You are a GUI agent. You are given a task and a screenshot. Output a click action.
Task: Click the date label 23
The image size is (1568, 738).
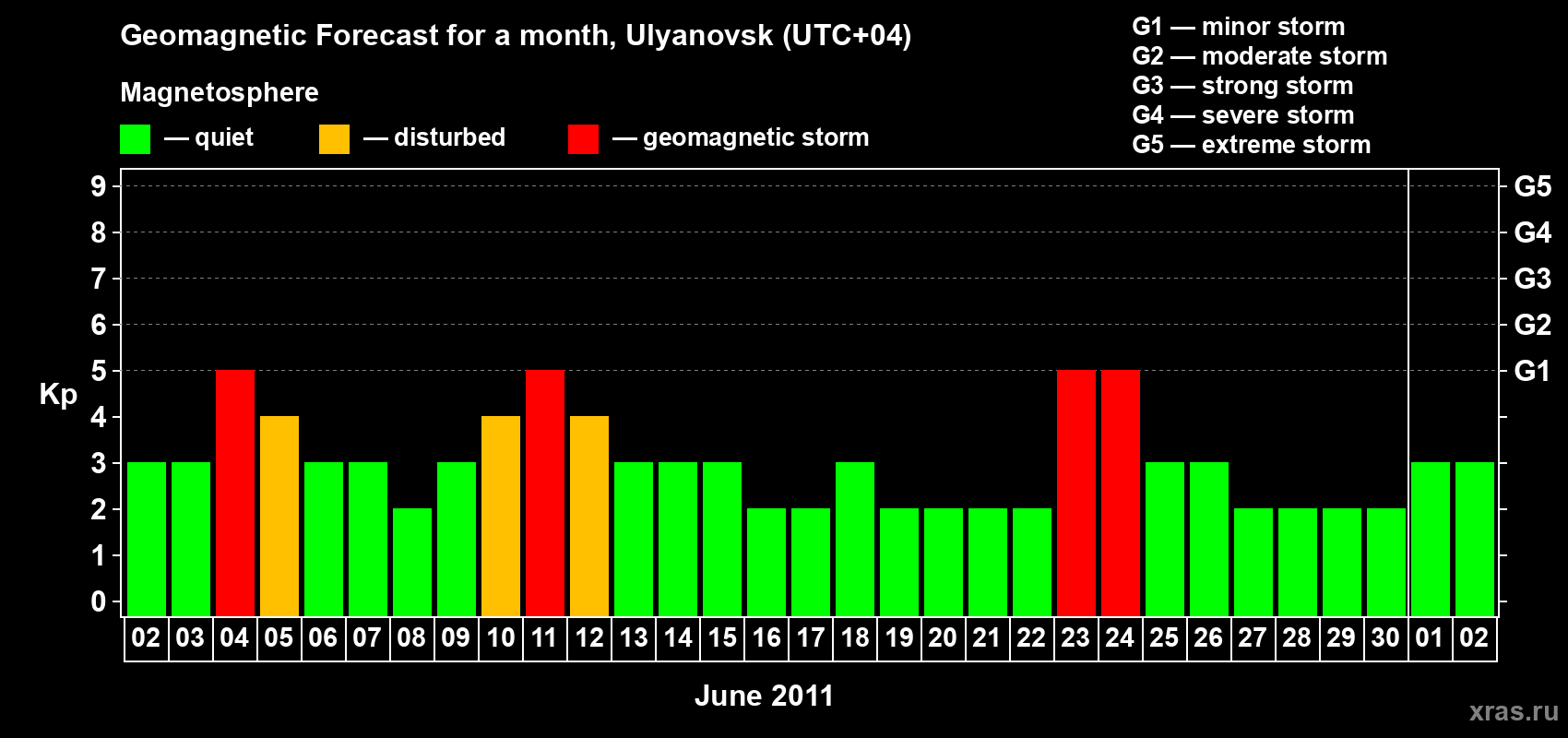(1075, 637)
